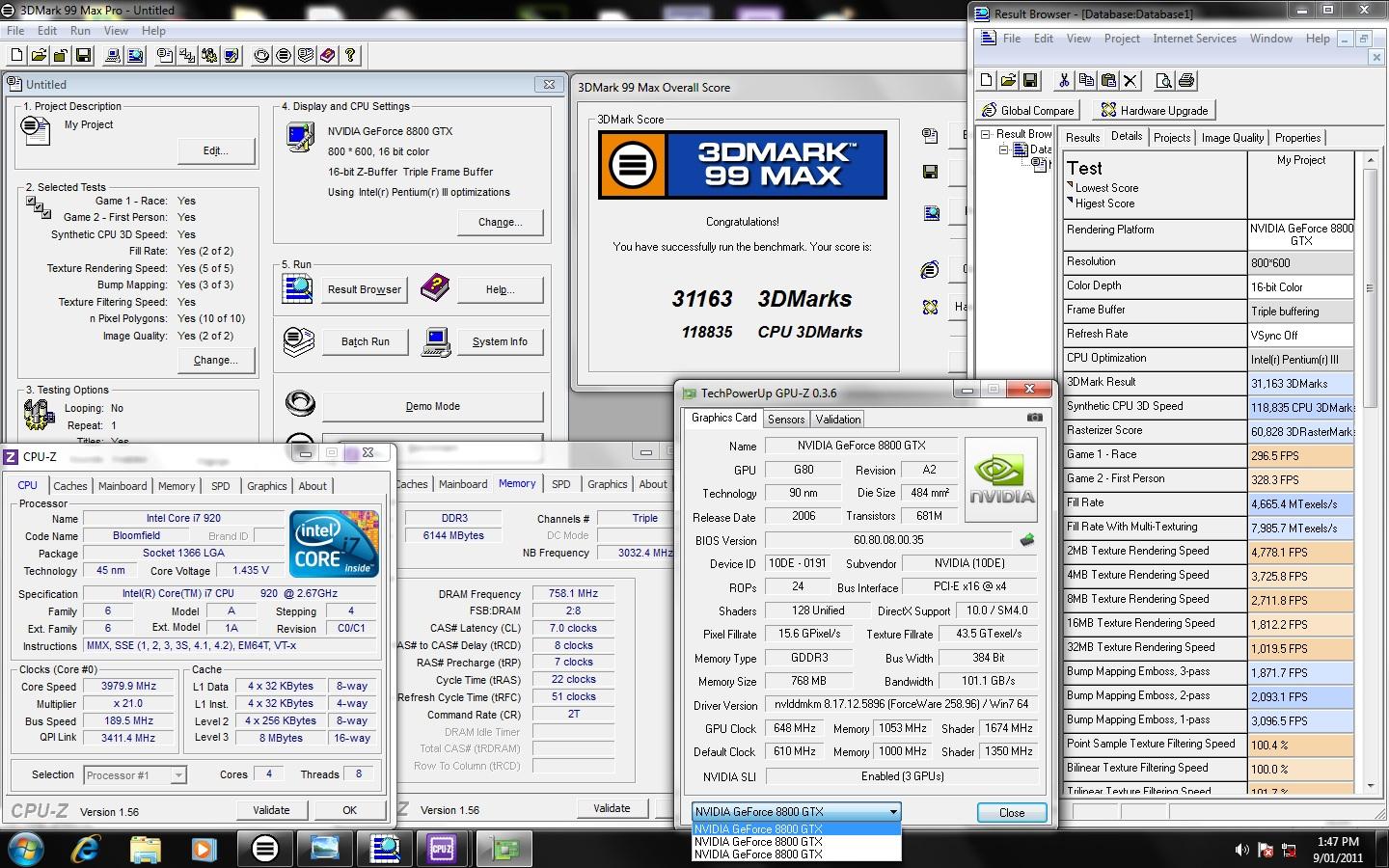This screenshot has height=868, width=1389.
Task: Click Batch Run stacked pages toolbar icon
Action: pyautogui.click(x=306, y=56)
